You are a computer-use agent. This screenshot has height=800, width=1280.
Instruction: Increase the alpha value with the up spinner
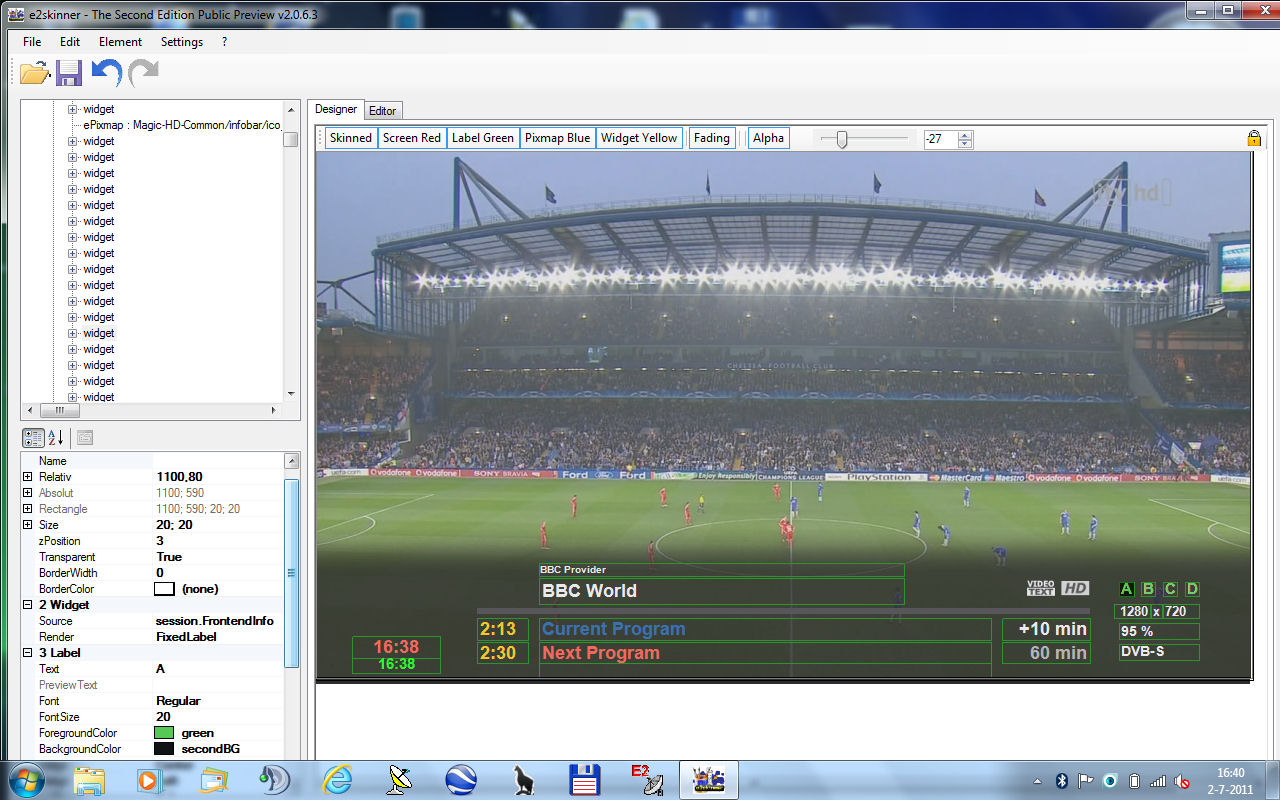tap(965, 134)
